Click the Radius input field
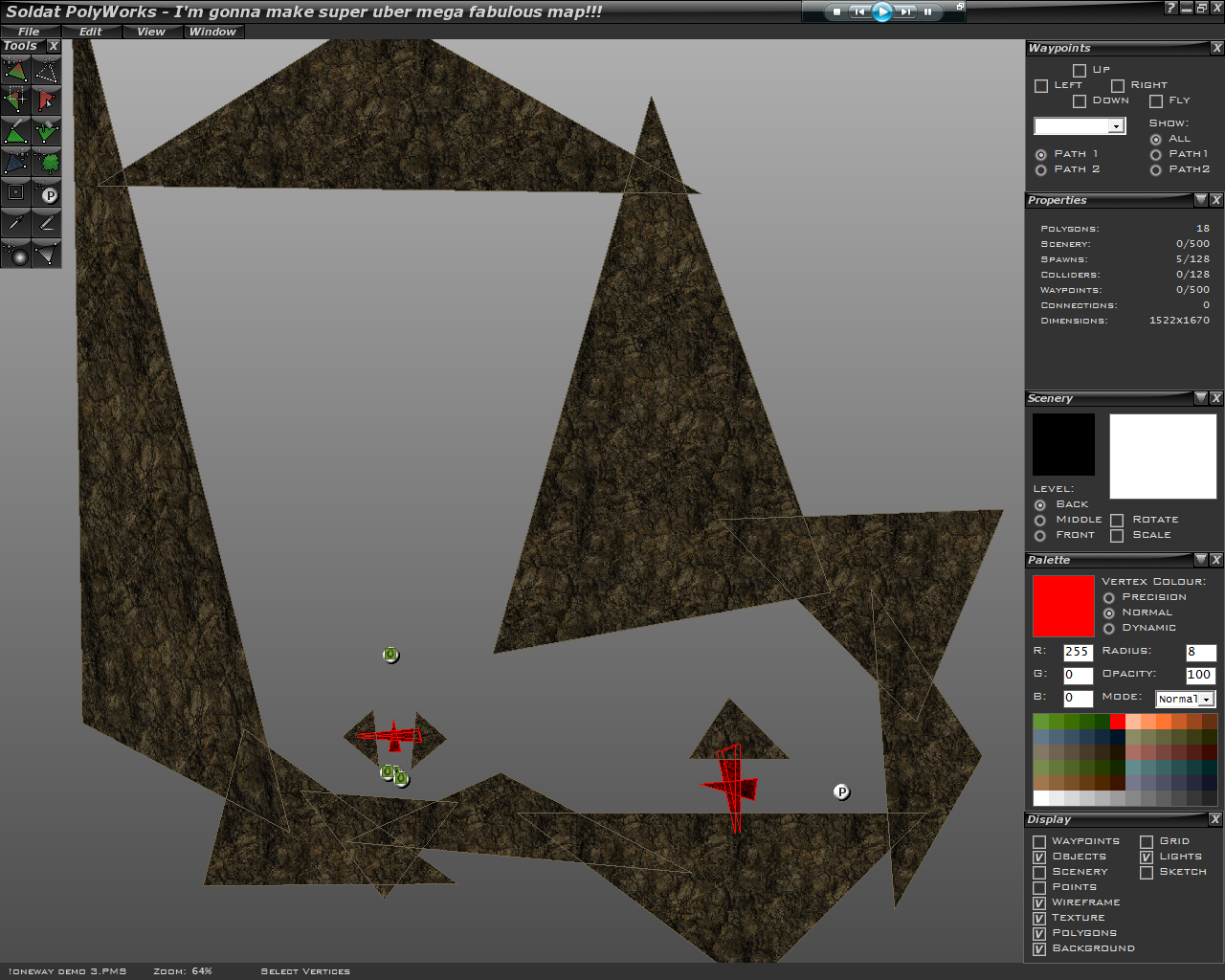This screenshot has height=980, width=1225. (x=1200, y=653)
